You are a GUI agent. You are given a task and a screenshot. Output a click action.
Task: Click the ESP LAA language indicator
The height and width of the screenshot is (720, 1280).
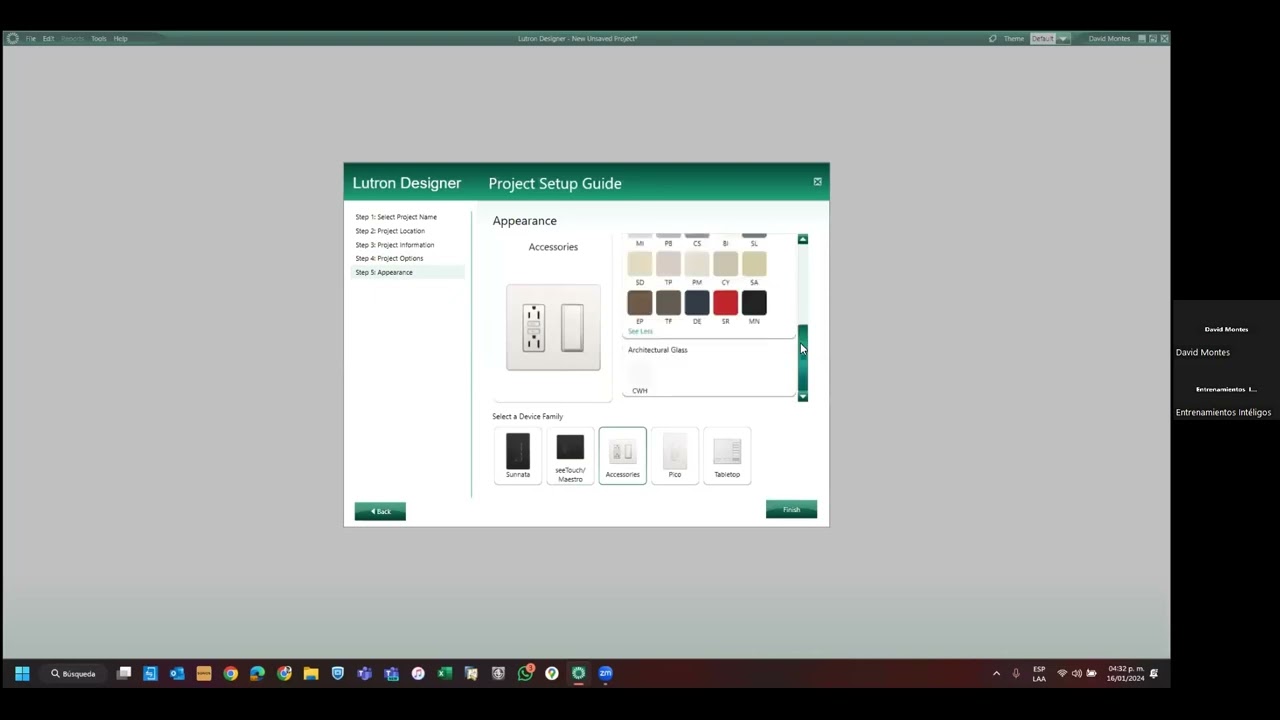pos(1039,673)
